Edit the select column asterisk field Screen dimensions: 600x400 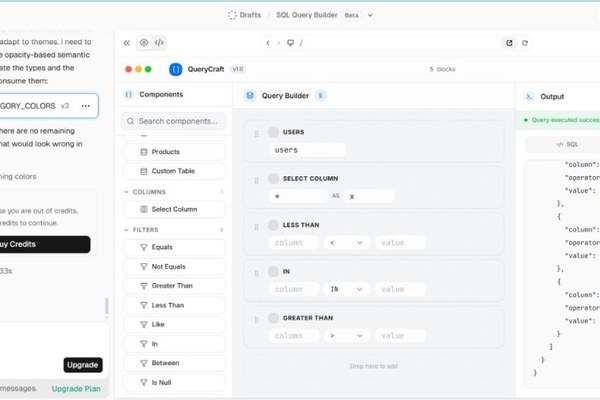(298, 196)
